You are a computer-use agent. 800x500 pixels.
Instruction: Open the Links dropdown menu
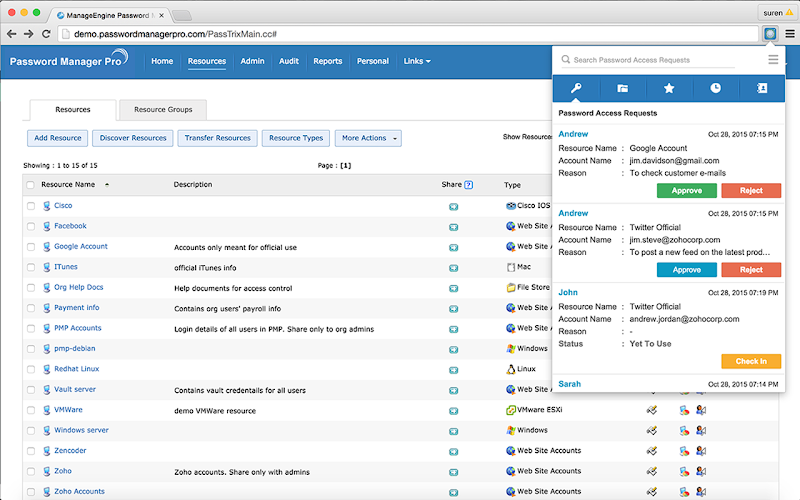pos(417,61)
